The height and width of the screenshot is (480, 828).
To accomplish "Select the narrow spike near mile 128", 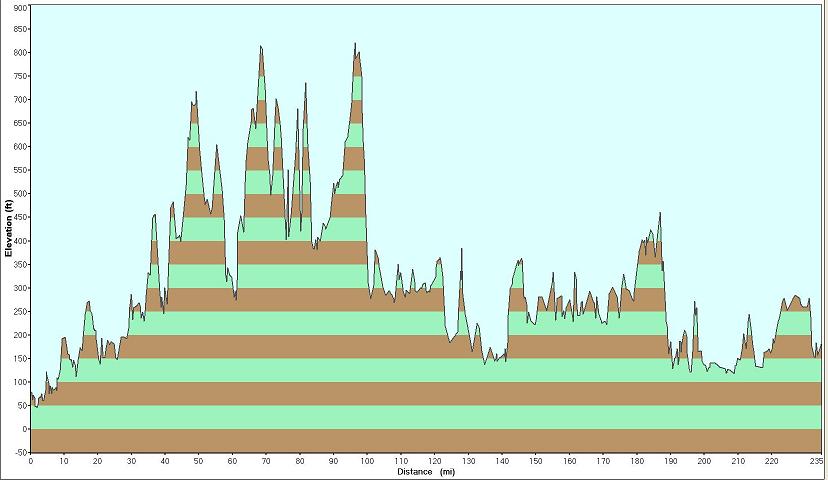I will [461, 250].
